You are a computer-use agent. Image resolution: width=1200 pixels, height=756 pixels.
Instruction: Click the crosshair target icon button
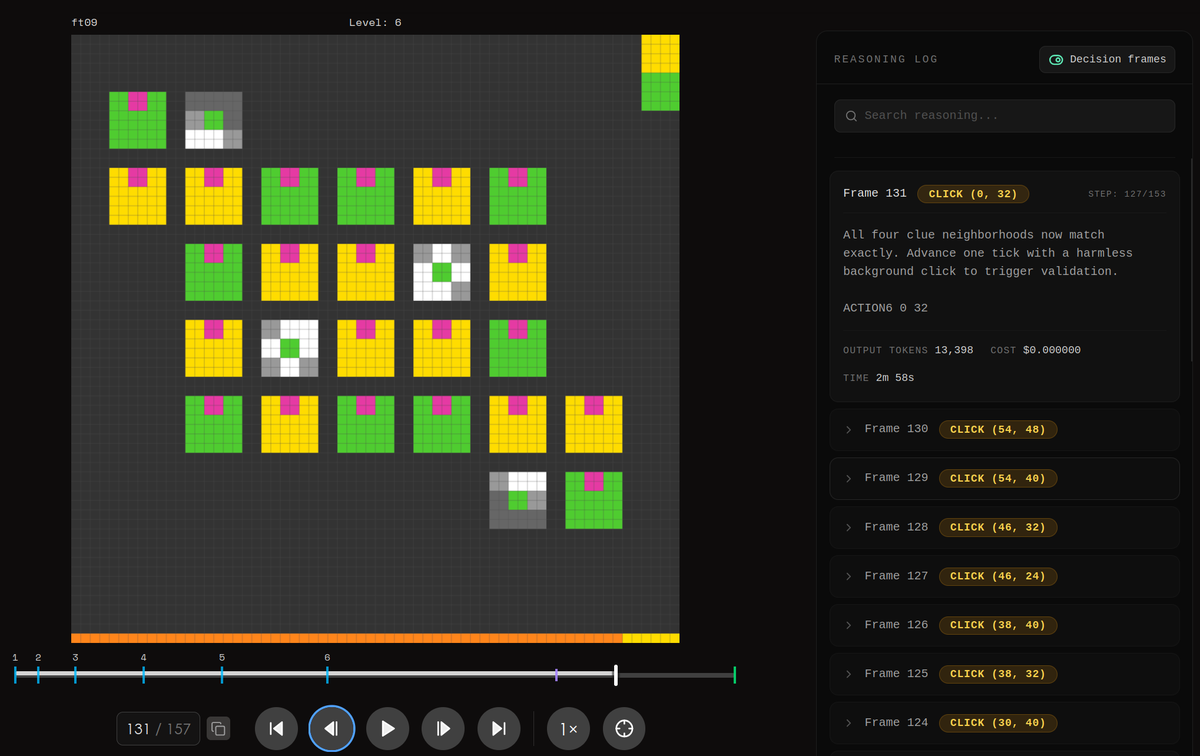(624, 728)
